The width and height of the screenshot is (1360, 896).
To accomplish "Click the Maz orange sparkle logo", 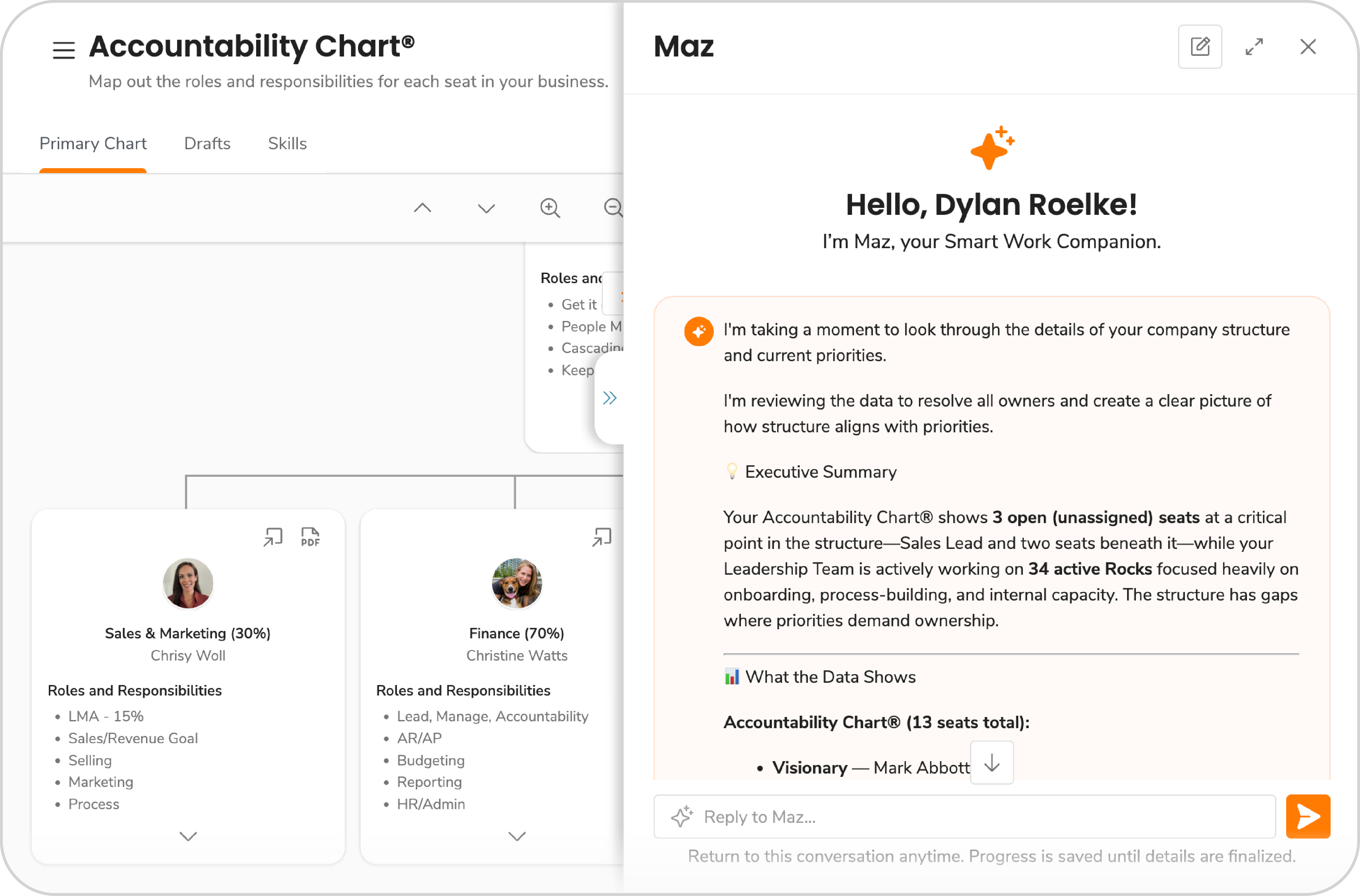I will click(x=992, y=148).
